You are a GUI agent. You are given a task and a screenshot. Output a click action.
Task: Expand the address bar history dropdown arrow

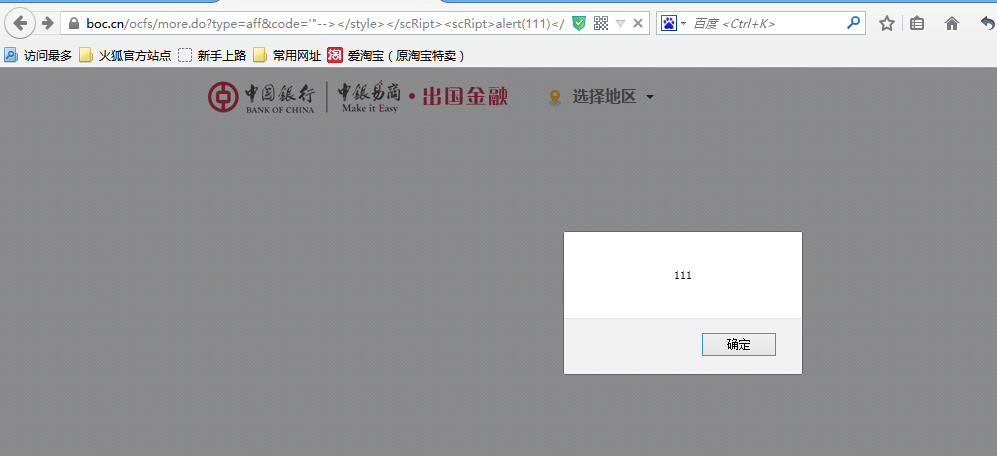point(621,24)
